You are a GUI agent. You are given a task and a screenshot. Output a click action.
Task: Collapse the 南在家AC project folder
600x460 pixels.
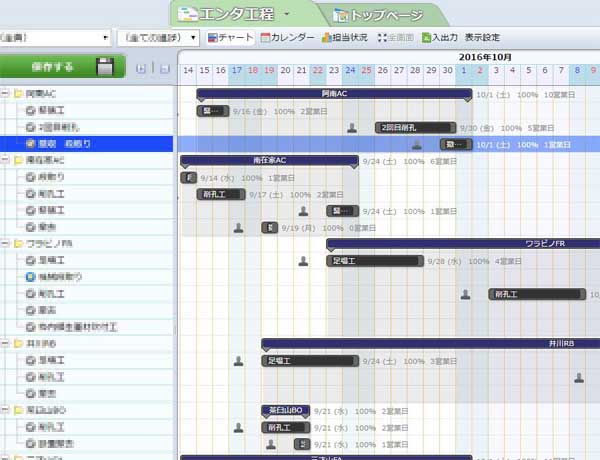tap(5, 160)
